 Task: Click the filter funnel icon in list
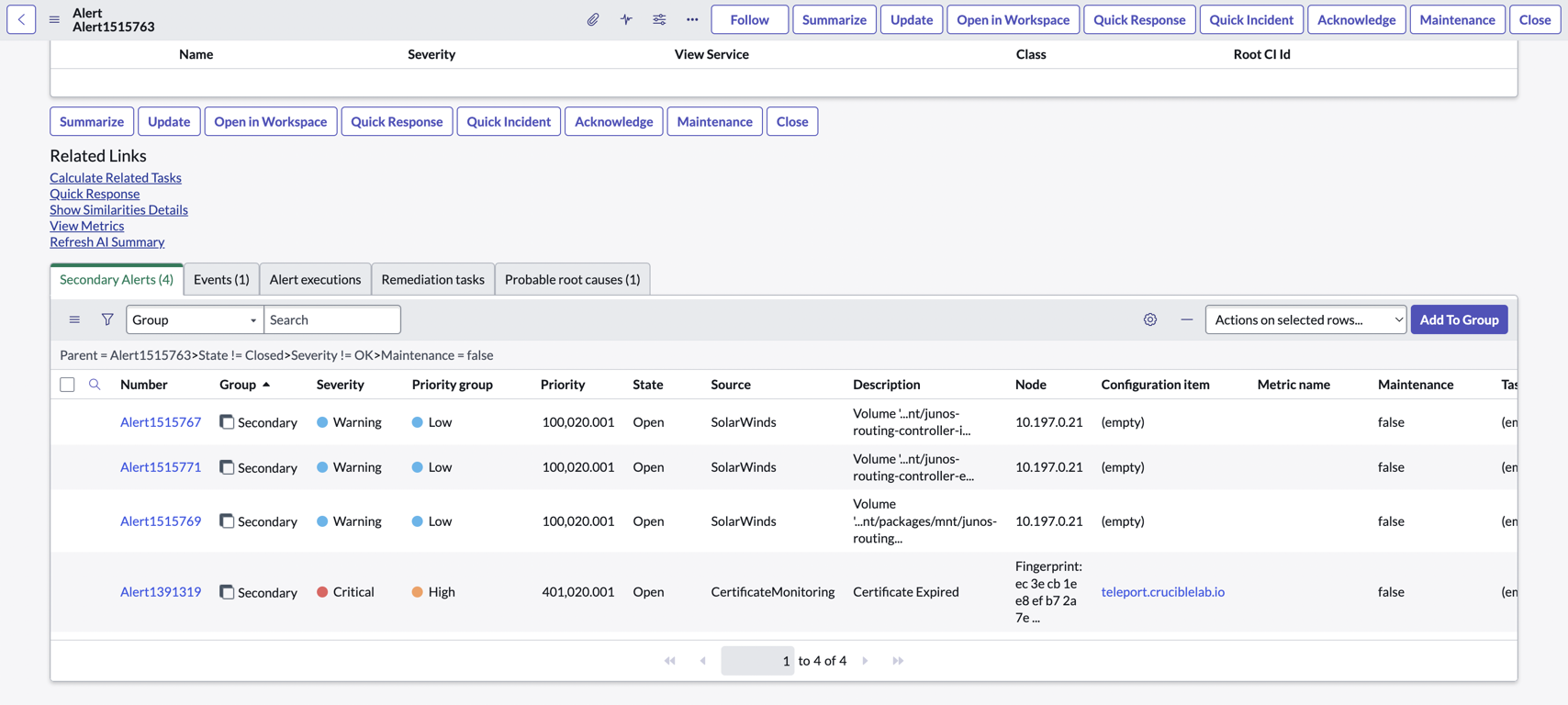click(107, 319)
